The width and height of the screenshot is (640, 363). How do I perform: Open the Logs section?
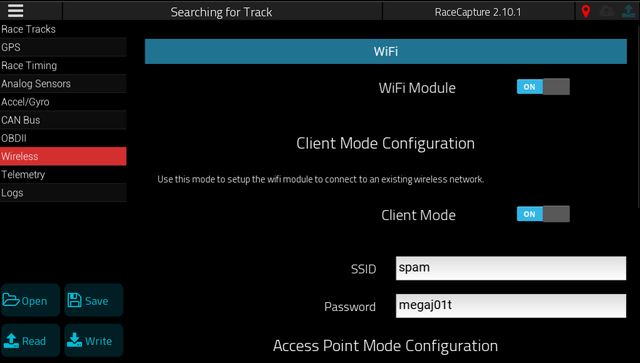tap(63, 193)
